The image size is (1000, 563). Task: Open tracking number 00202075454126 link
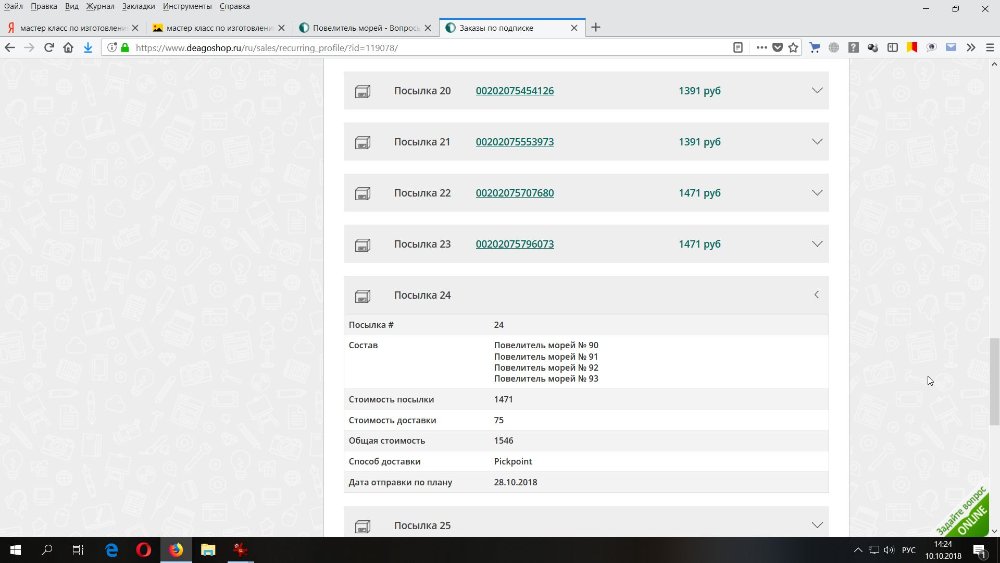[x=514, y=91]
